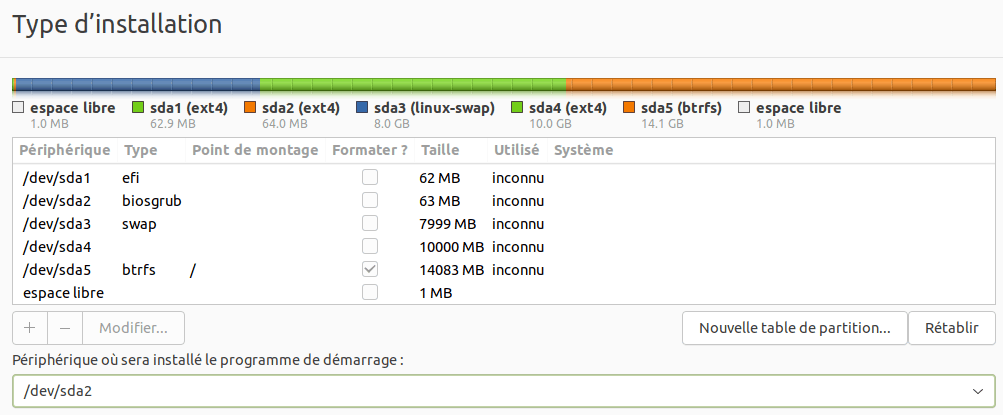Open the boot loader device dropdown

click(501, 390)
